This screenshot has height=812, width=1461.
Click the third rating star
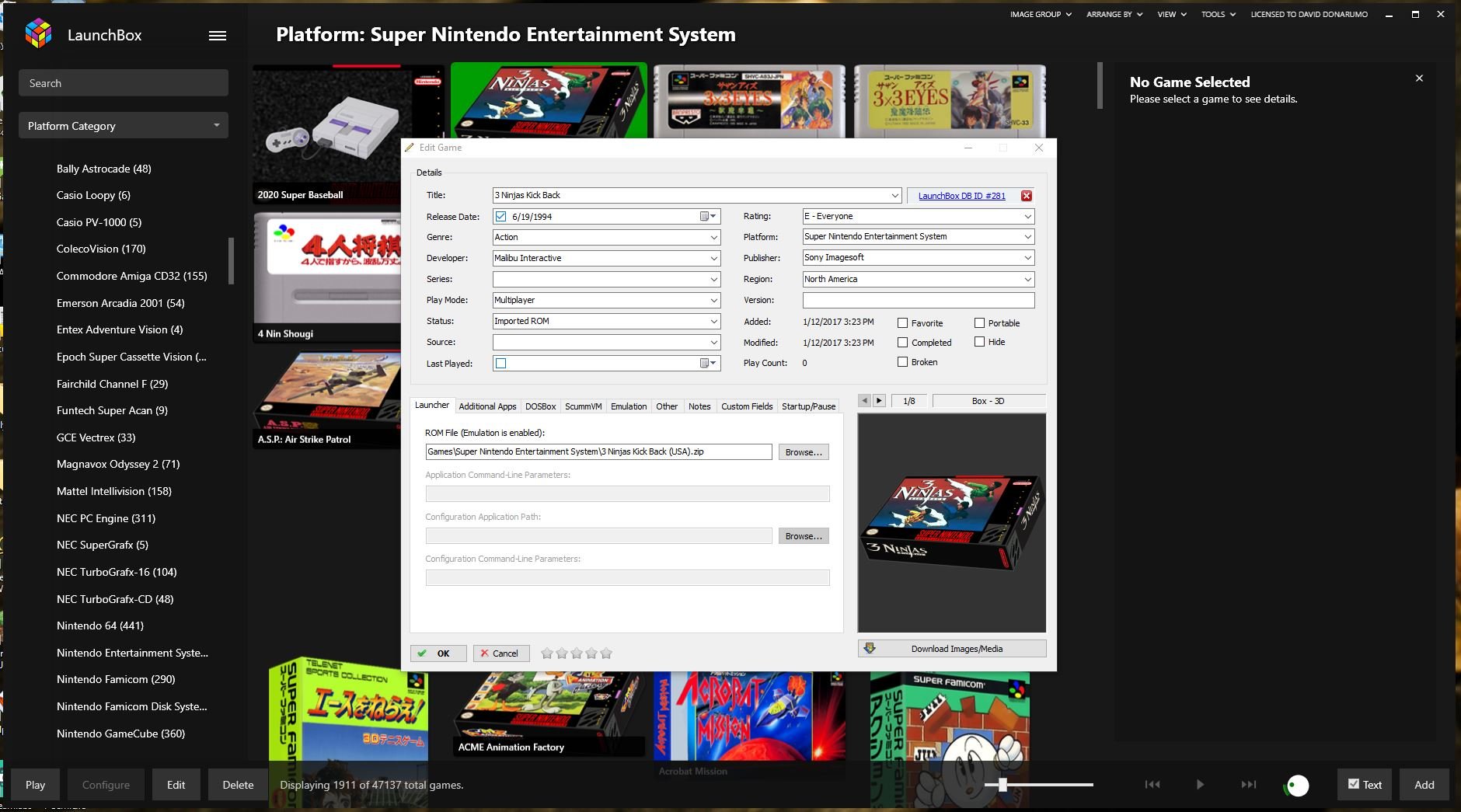click(x=577, y=653)
